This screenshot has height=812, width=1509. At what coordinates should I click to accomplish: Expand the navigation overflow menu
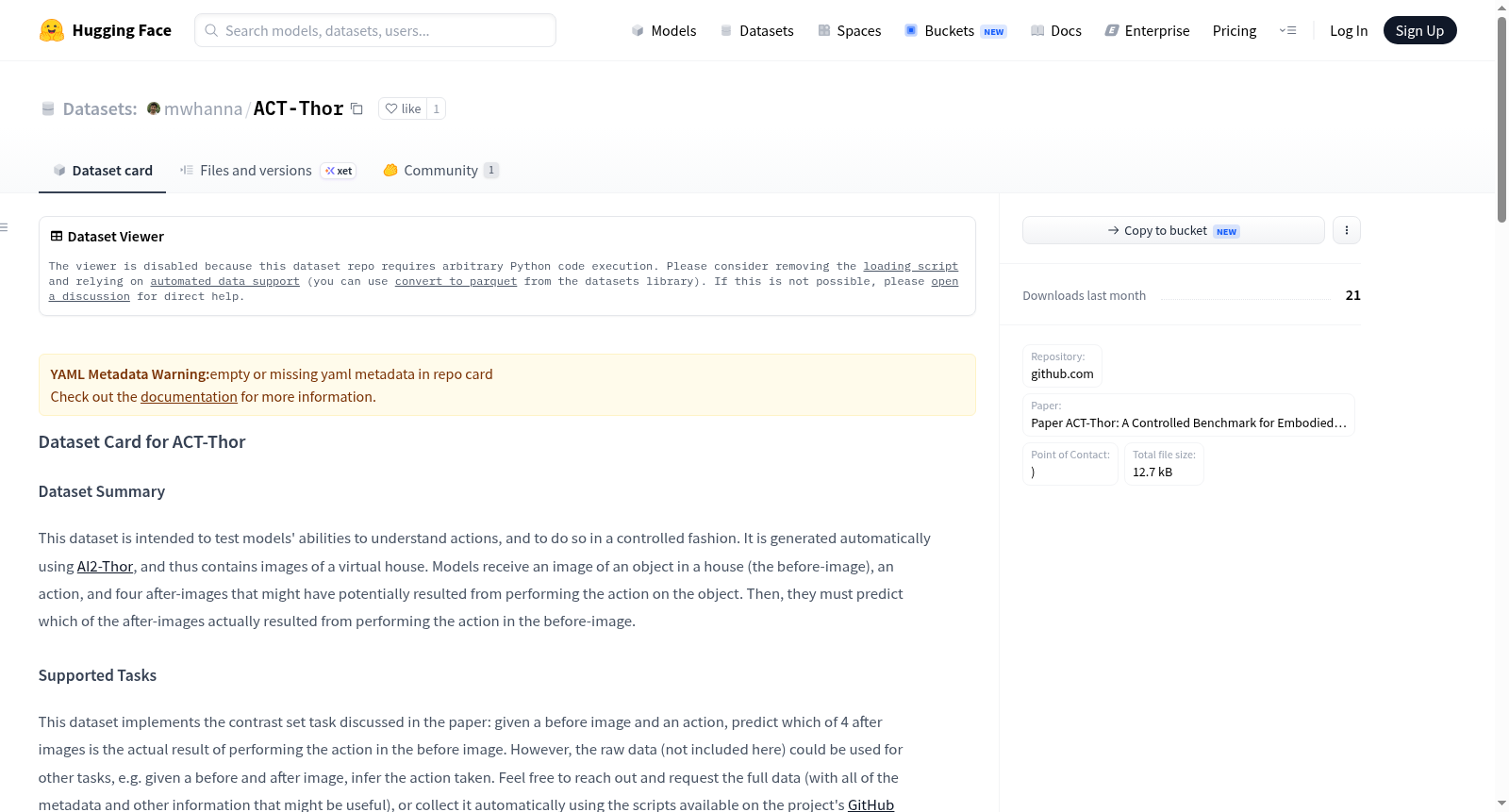point(1287,30)
